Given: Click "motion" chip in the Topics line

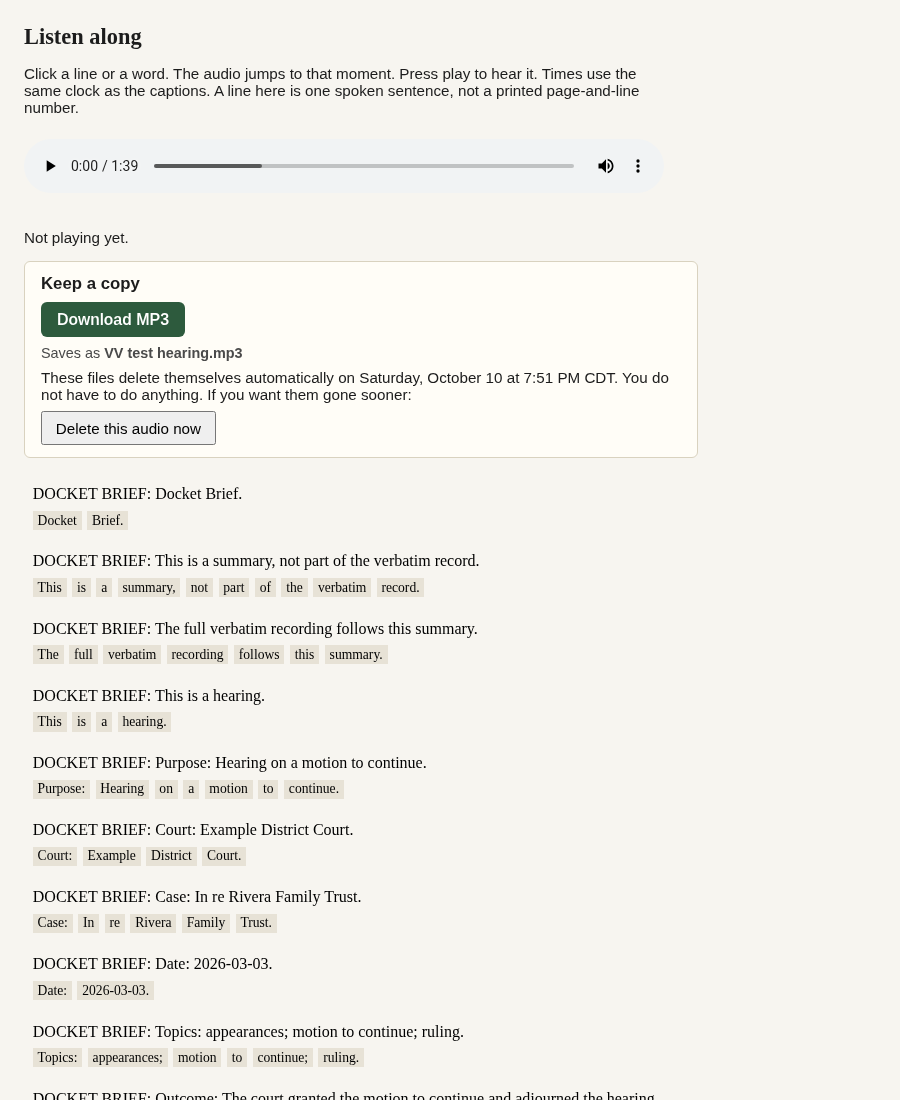Looking at the screenshot, I should (197, 1058).
